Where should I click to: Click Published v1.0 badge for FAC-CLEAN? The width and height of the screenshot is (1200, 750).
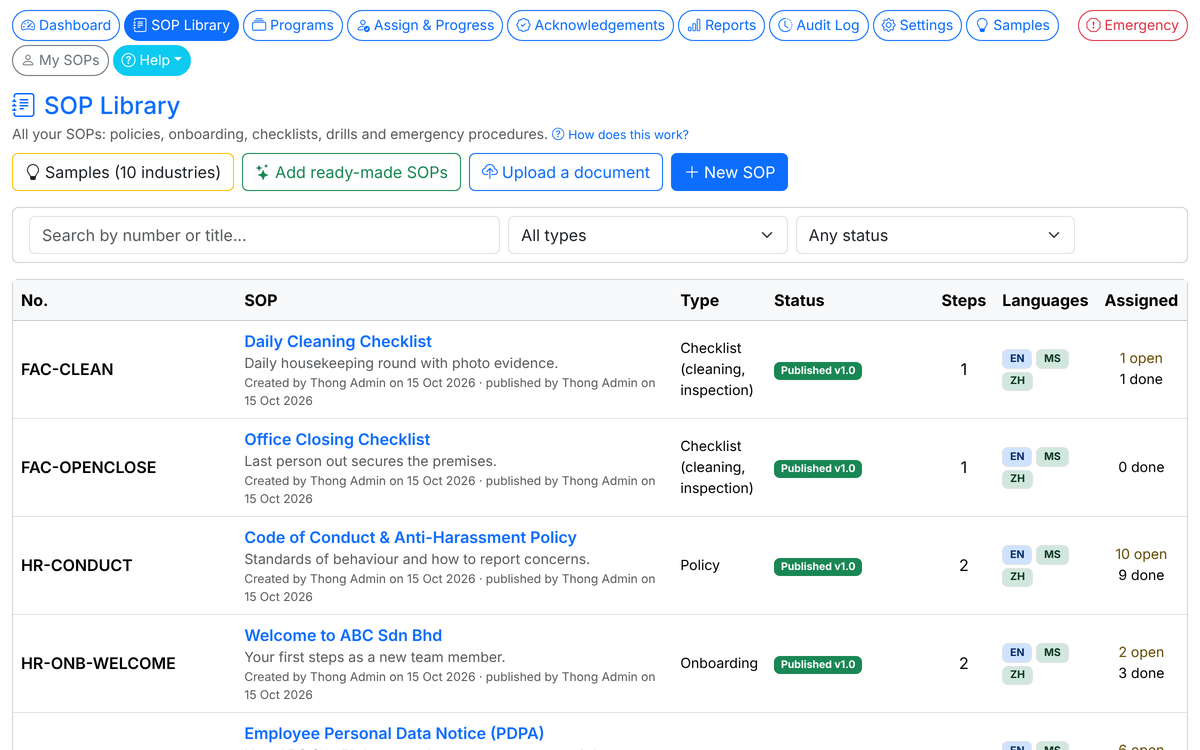(818, 370)
